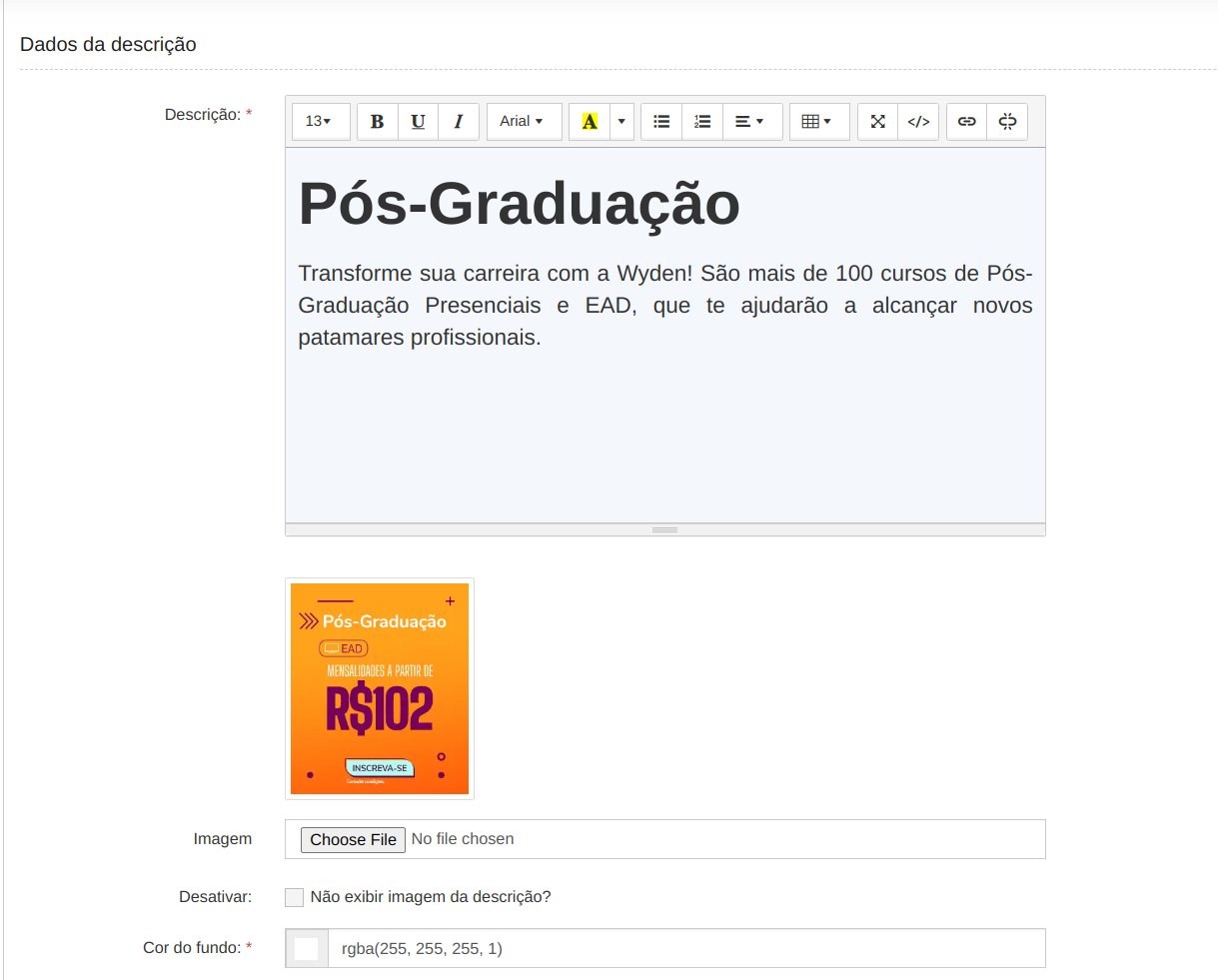This screenshot has height=980, width=1218.
Task: Click the editor resize handle bar
Action: tap(665, 529)
